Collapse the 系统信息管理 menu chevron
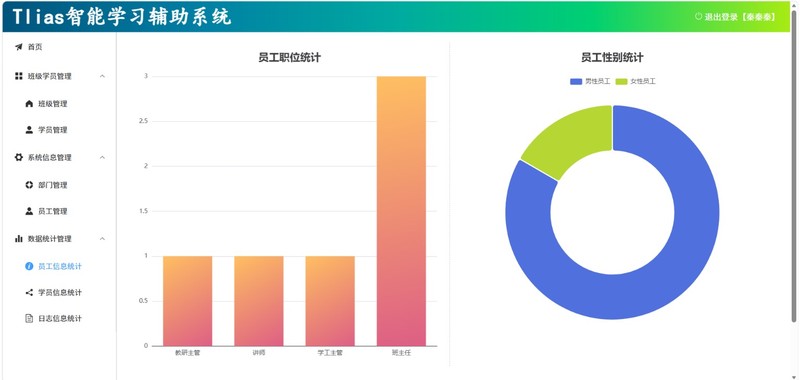 [103, 158]
